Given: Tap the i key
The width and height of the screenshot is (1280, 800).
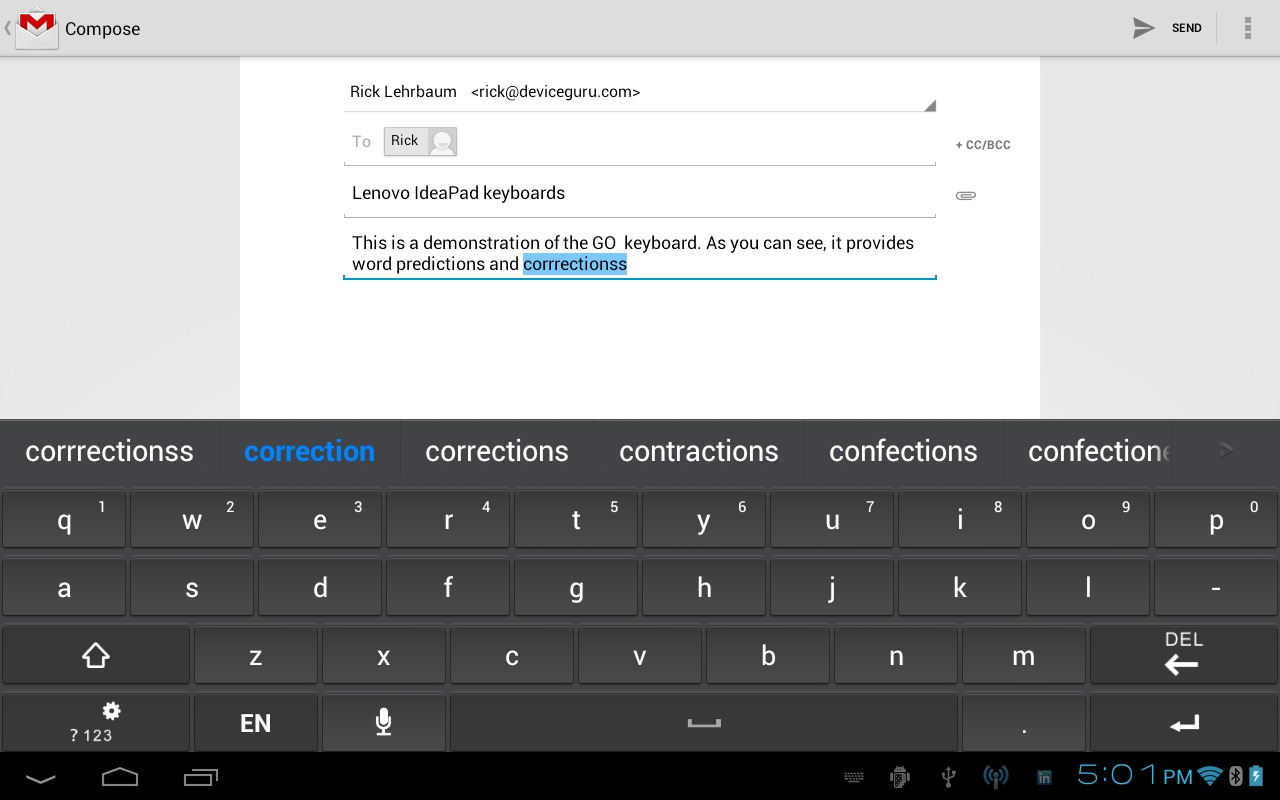Looking at the screenshot, I should 960,518.
